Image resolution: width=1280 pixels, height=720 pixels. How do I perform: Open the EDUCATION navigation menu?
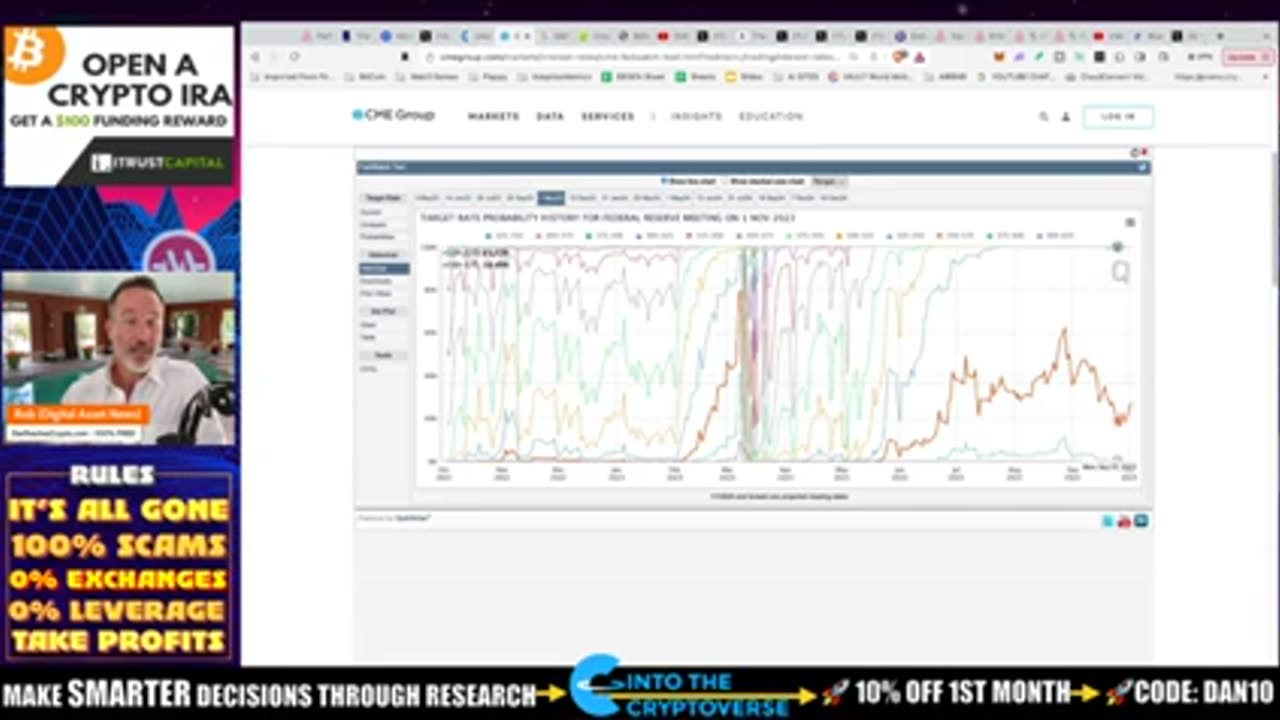(x=771, y=116)
